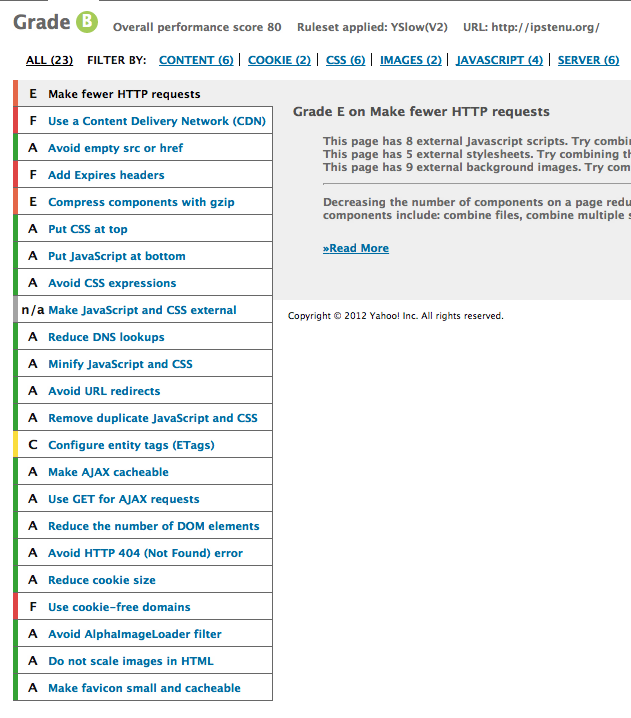Viewport: 631px width, 718px height.
Task: Select Make fewer HTTP requests rule
Action: point(124,94)
